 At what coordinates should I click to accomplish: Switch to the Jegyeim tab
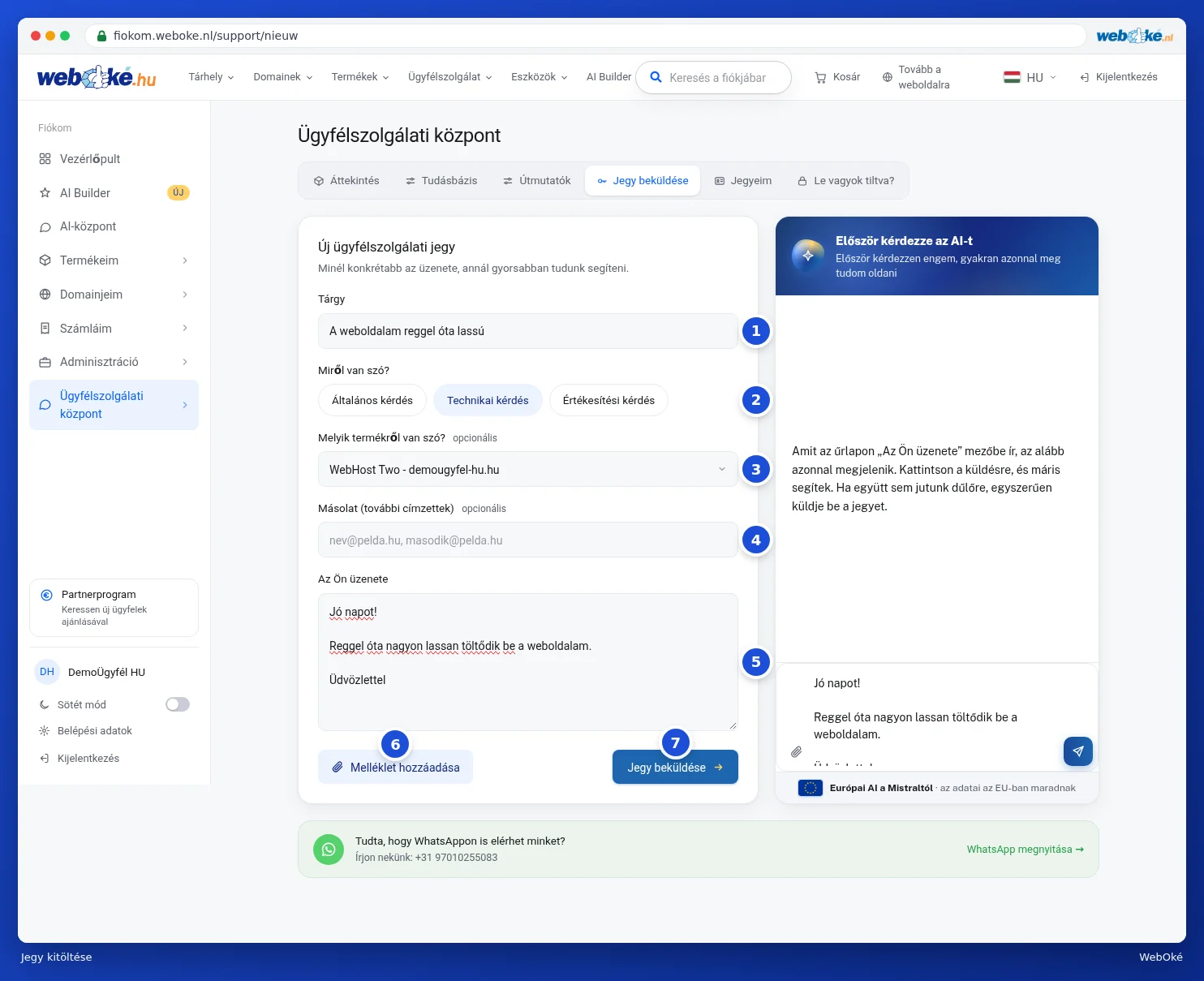pos(743,181)
